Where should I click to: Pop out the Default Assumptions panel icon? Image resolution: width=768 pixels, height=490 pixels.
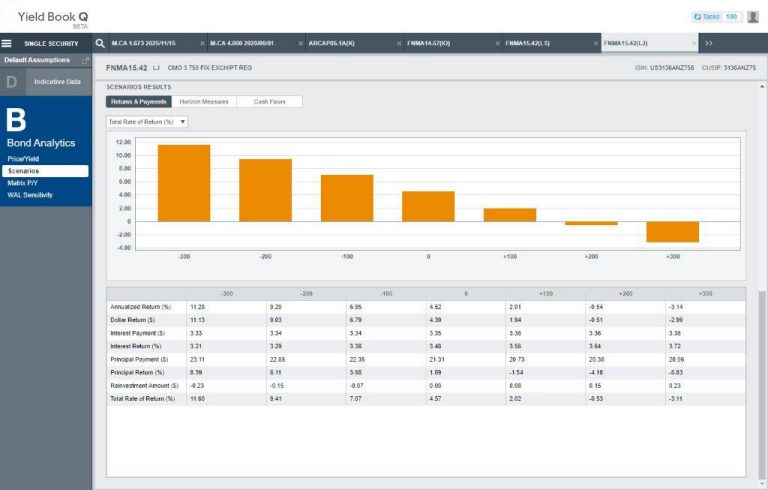pos(86,60)
